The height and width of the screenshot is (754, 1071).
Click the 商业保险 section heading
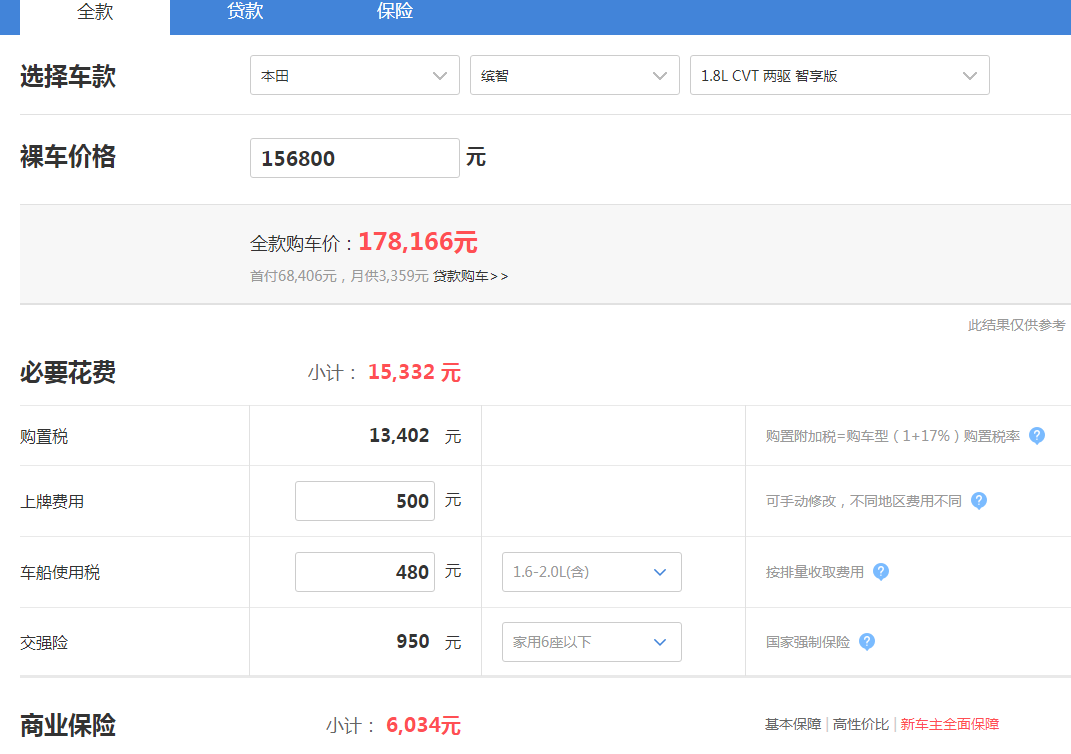(x=68, y=725)
